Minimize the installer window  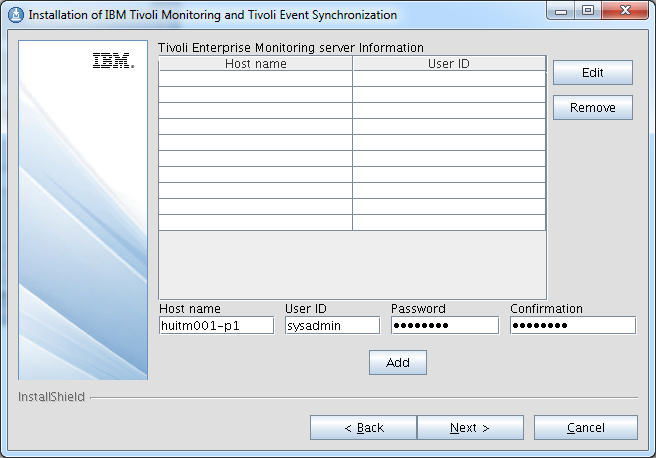pos(560,11)
